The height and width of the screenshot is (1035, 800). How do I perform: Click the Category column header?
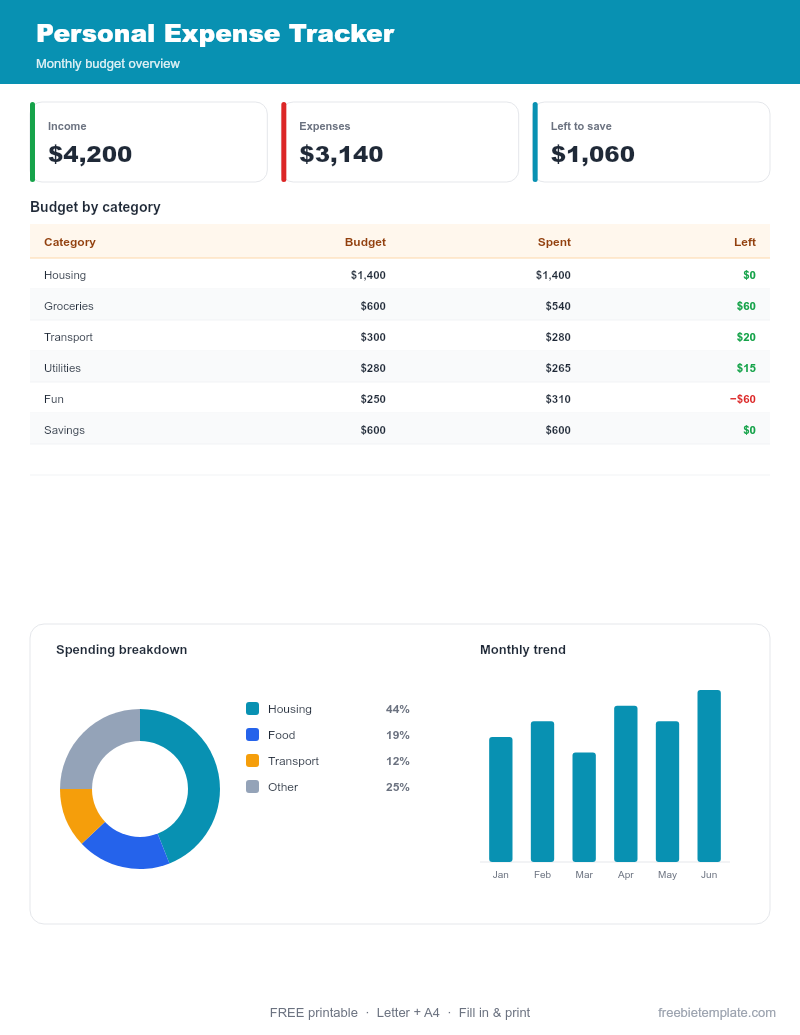coord(70,242)
